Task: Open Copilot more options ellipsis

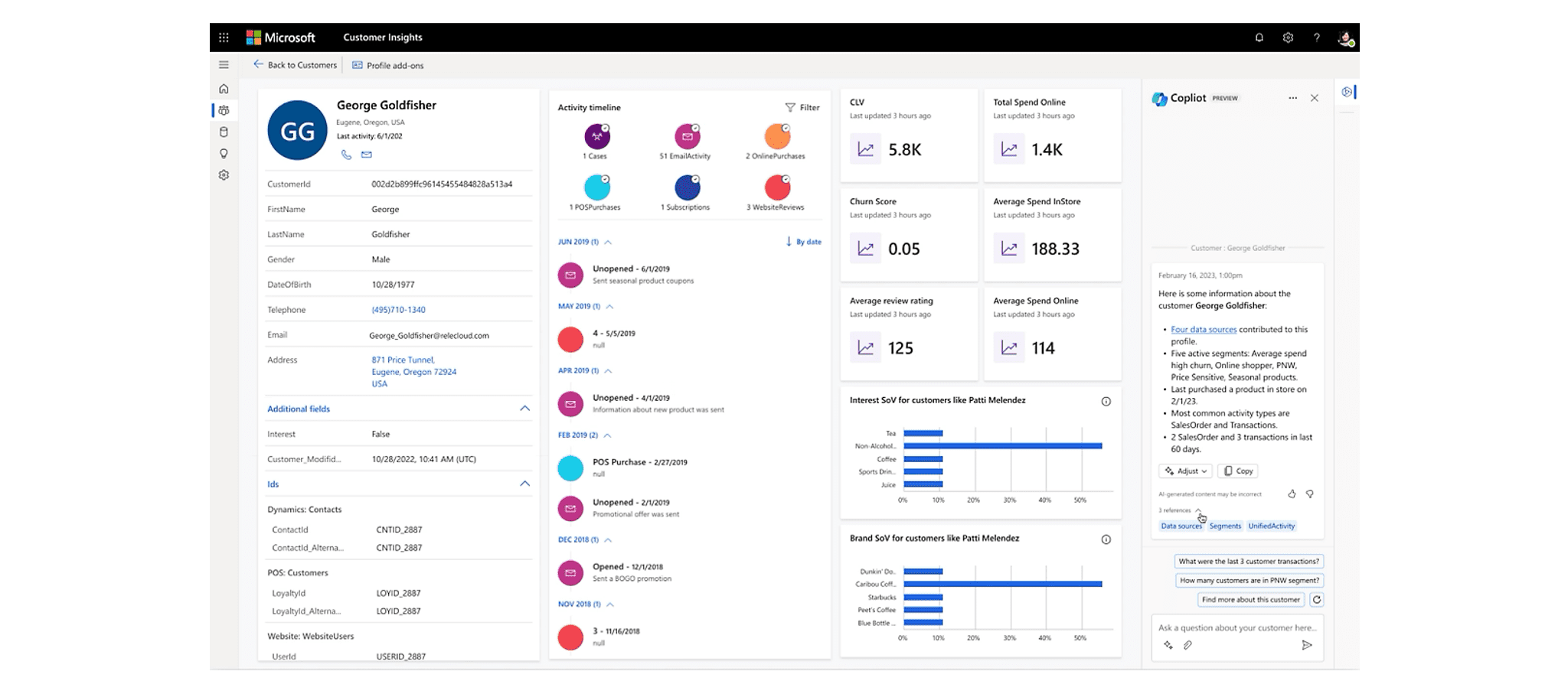Action: 1292,98
